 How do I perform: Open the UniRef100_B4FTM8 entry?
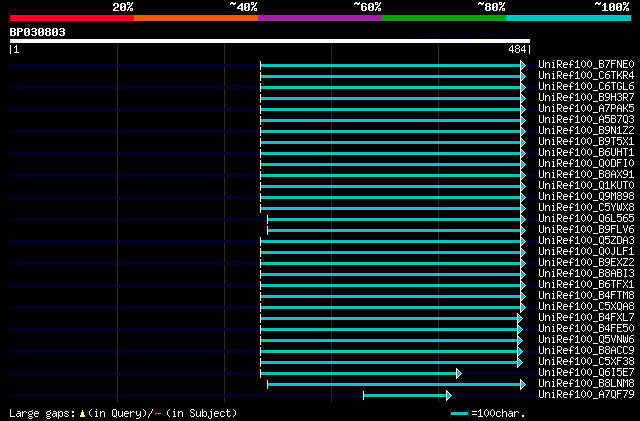tap(586, 296)
